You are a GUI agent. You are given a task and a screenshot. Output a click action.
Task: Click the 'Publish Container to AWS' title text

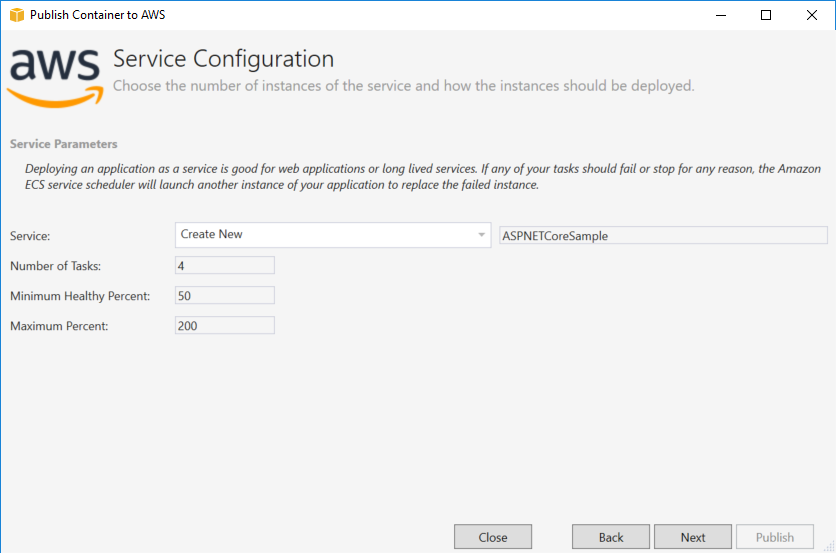(x=99, y=15)
